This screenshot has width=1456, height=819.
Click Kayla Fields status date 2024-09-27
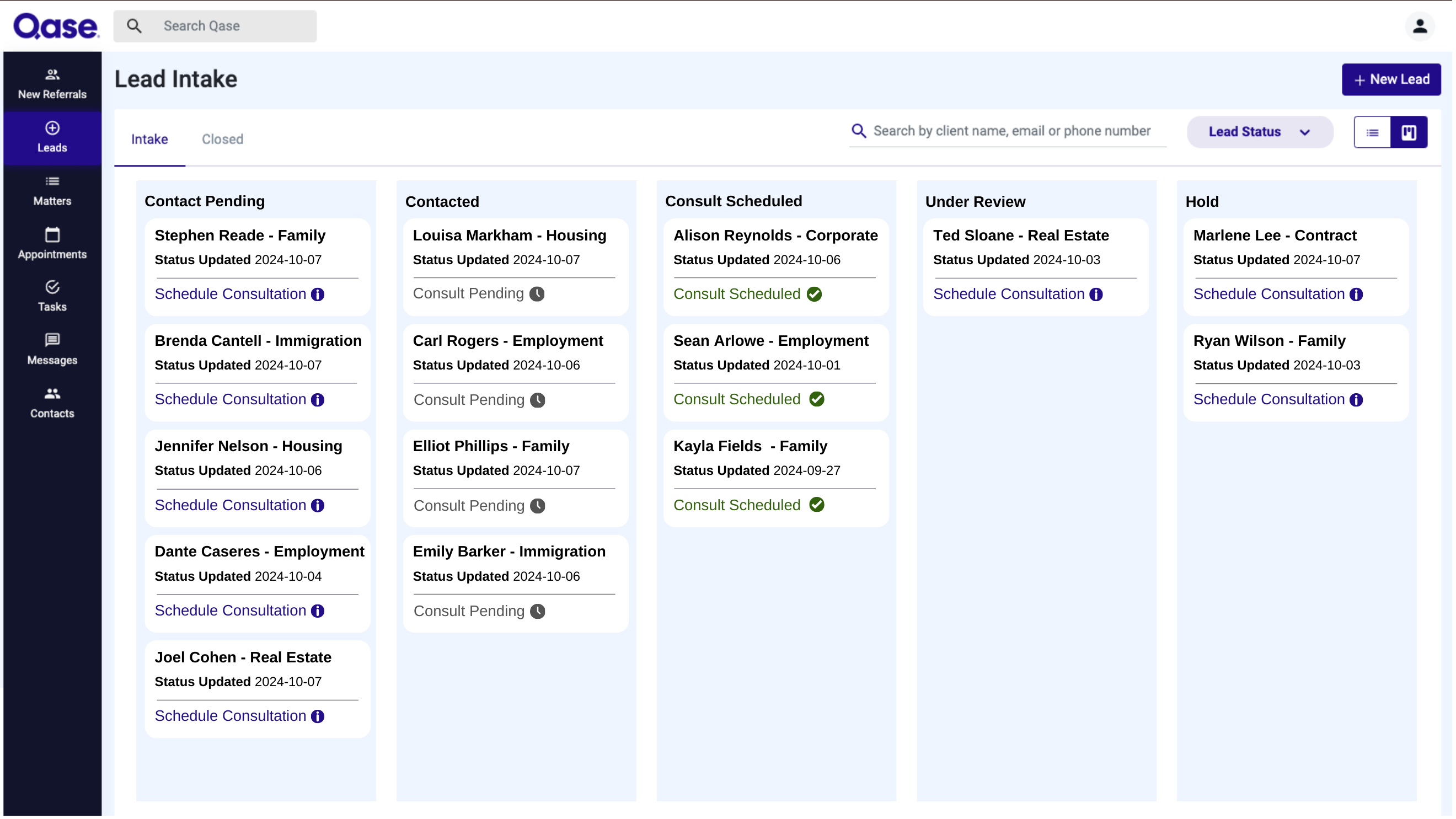[809, 472]
